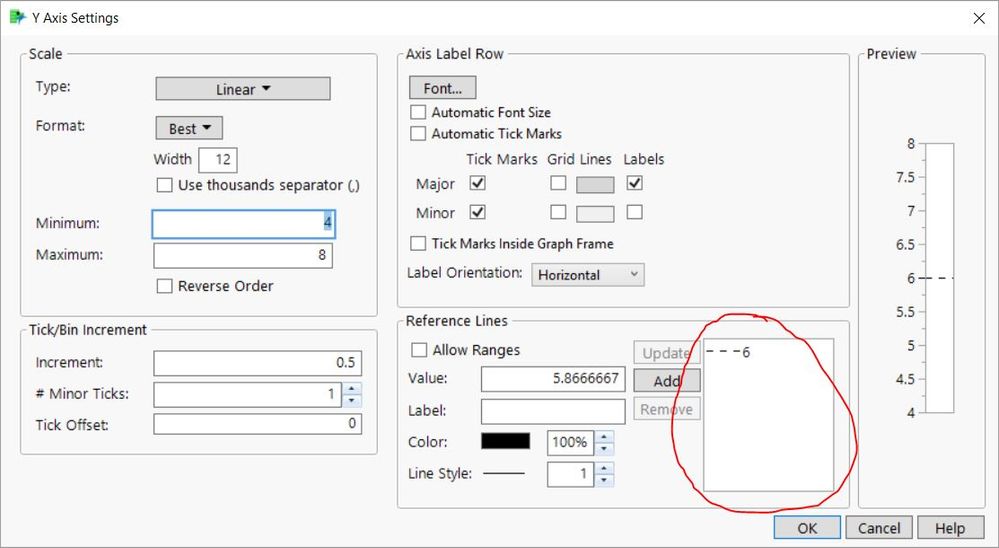
Task: Open the Scale Type dropdown showing Linear
Action: 243,89
